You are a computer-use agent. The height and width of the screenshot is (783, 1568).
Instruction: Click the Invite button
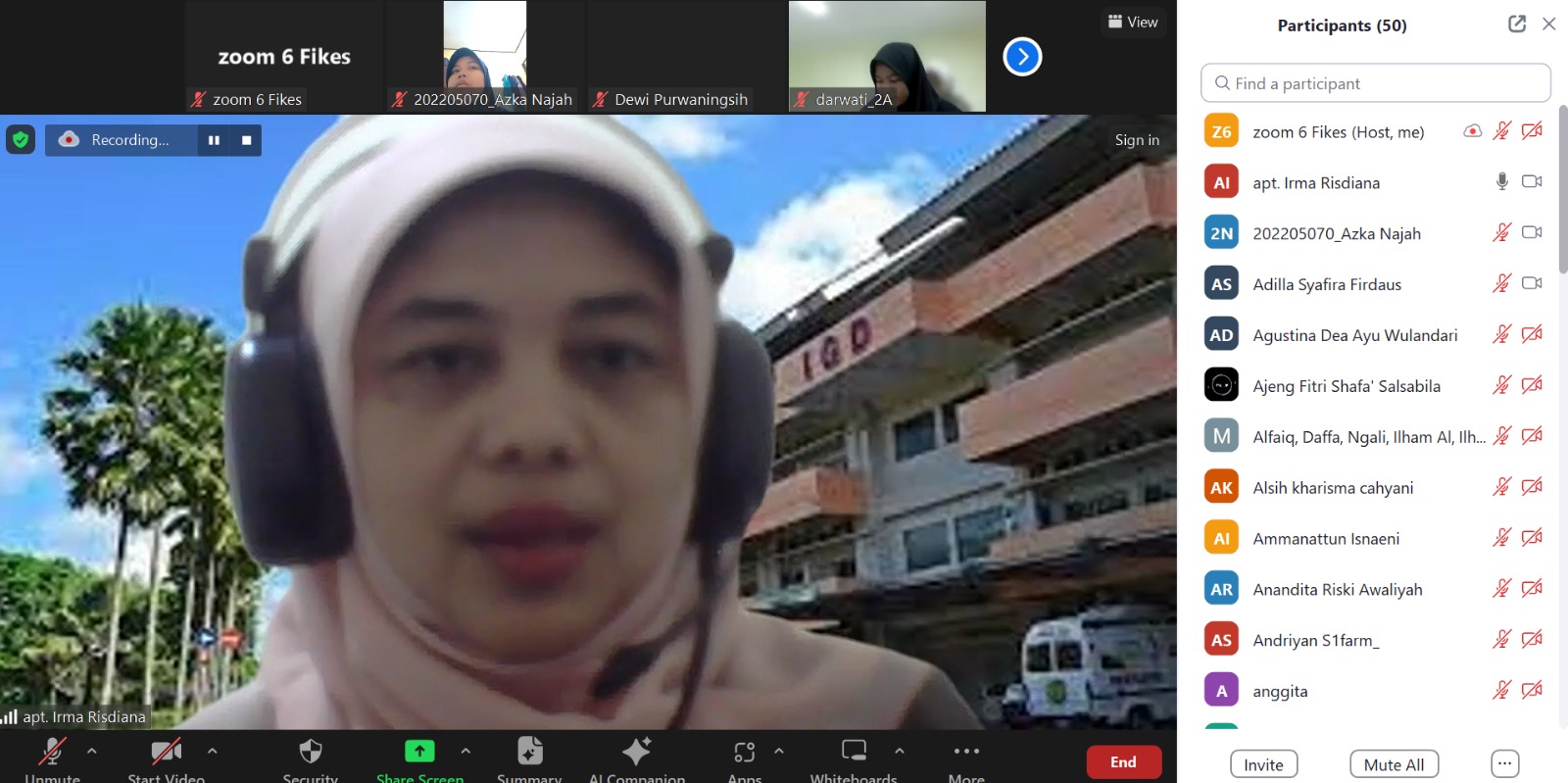click(1263, 764)
